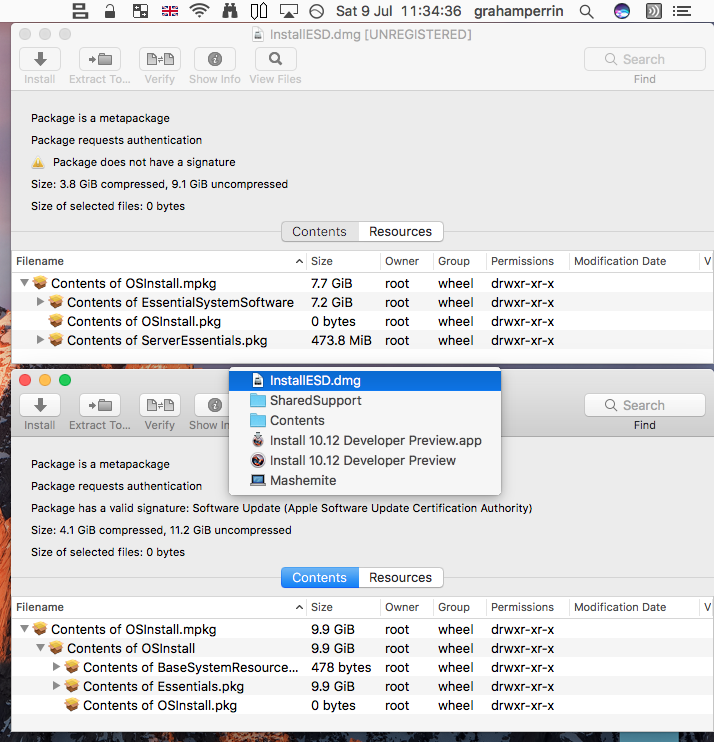Image resolution: width=714 pixels, height=742 pixels.
Task: Switch to Resources tab in top window
Action: coord(400,231)
